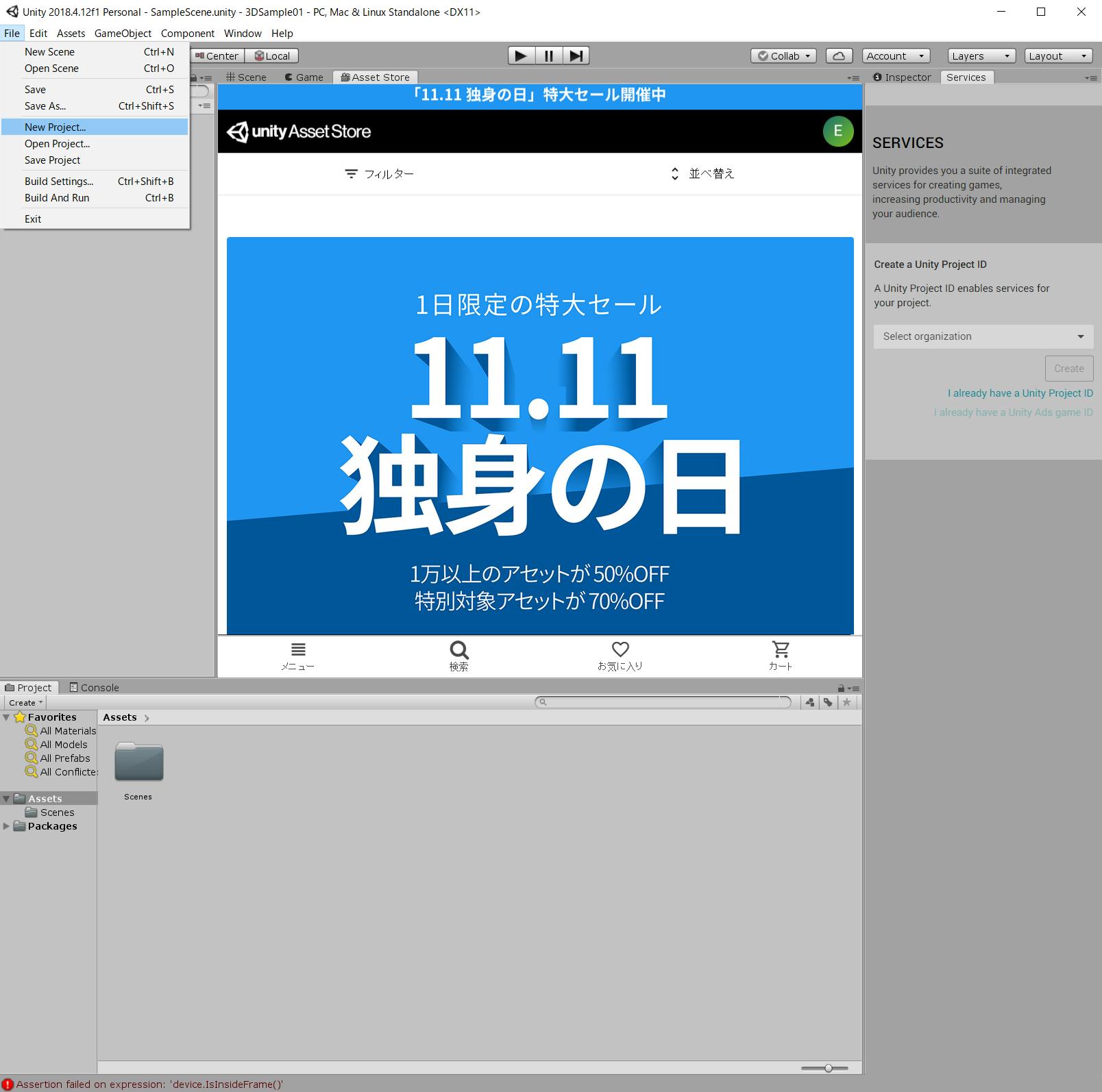This screenshot has height=1092, width=1102.
Task: Open the メニュー menu icon in Asset Store
Action: click(297, 656)
